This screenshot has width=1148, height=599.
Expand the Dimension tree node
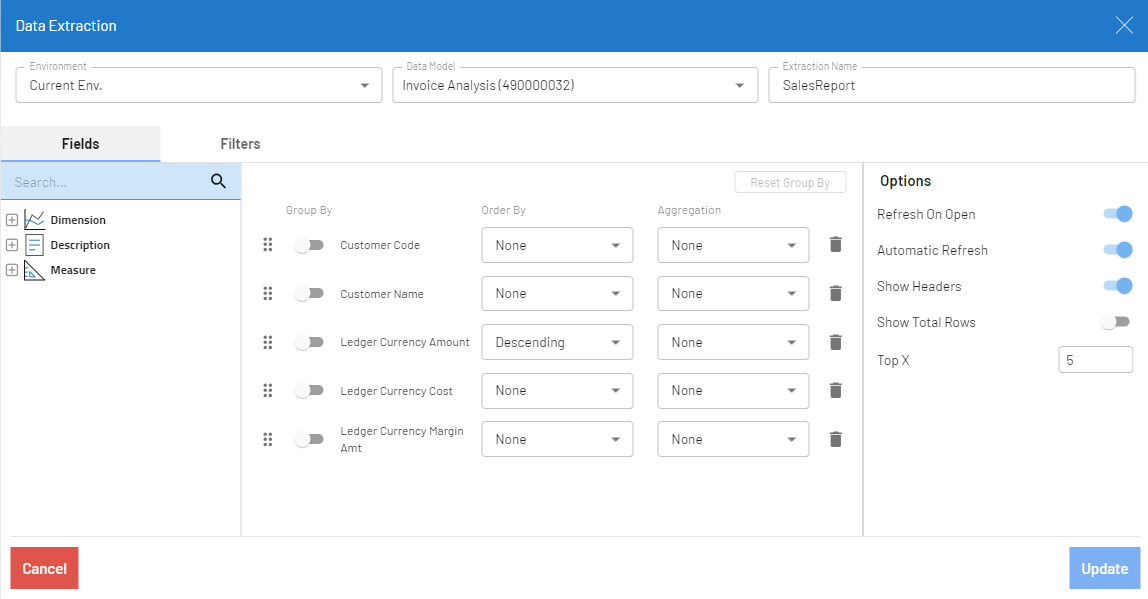coord(12,220)
